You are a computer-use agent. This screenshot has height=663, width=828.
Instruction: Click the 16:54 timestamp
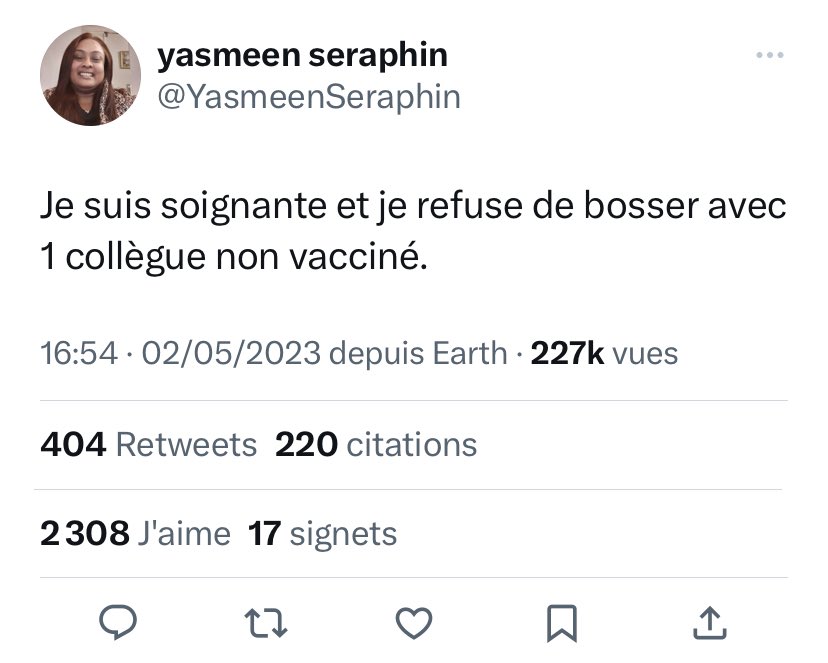tap(79, 353)
